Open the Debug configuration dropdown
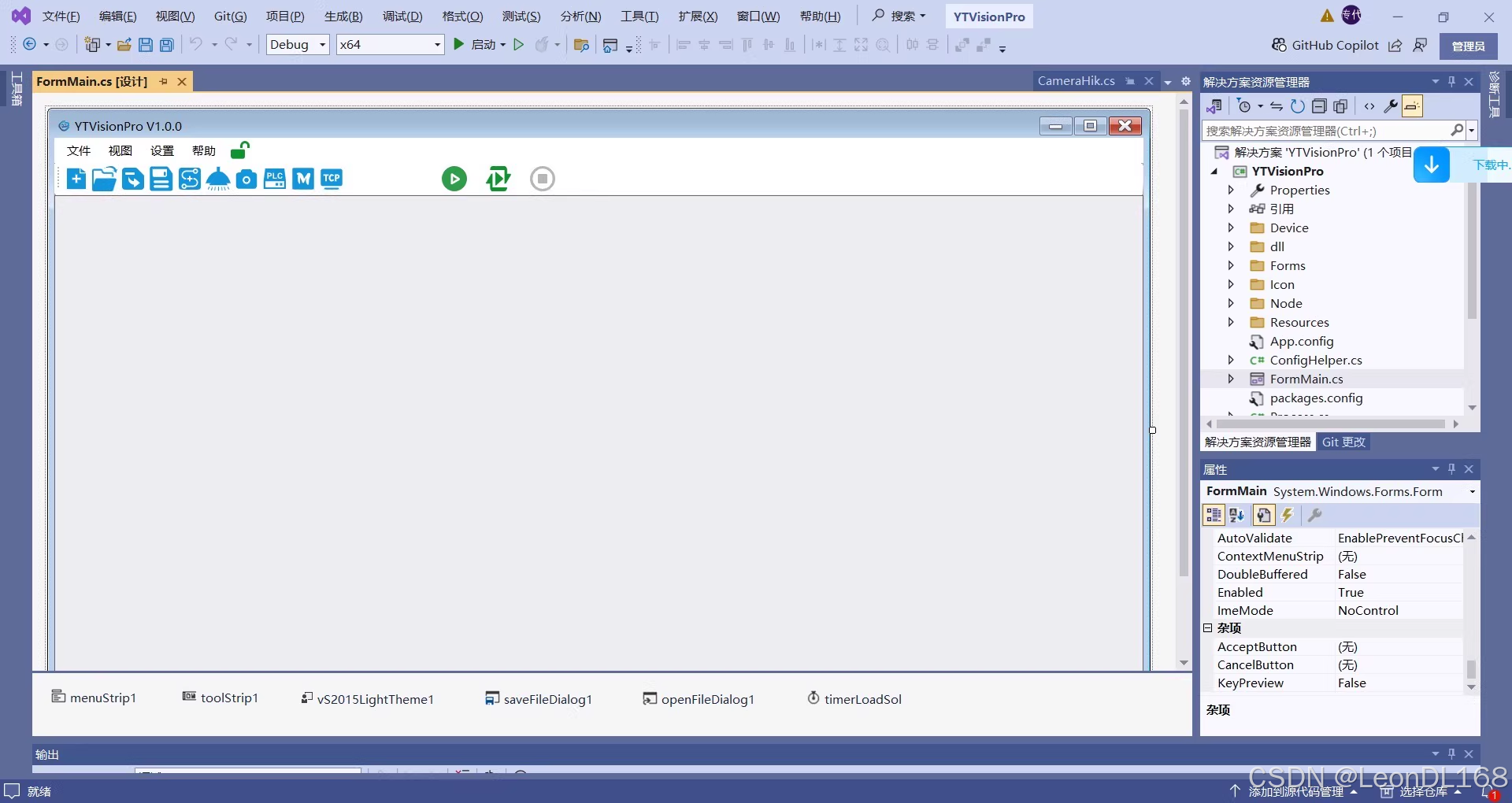 (298, 45)
